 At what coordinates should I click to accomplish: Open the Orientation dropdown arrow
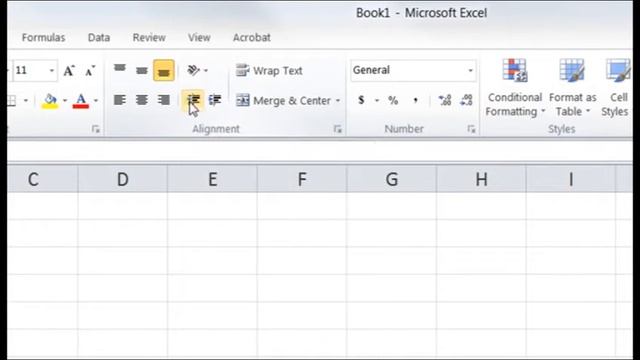[x=206, y=71]
